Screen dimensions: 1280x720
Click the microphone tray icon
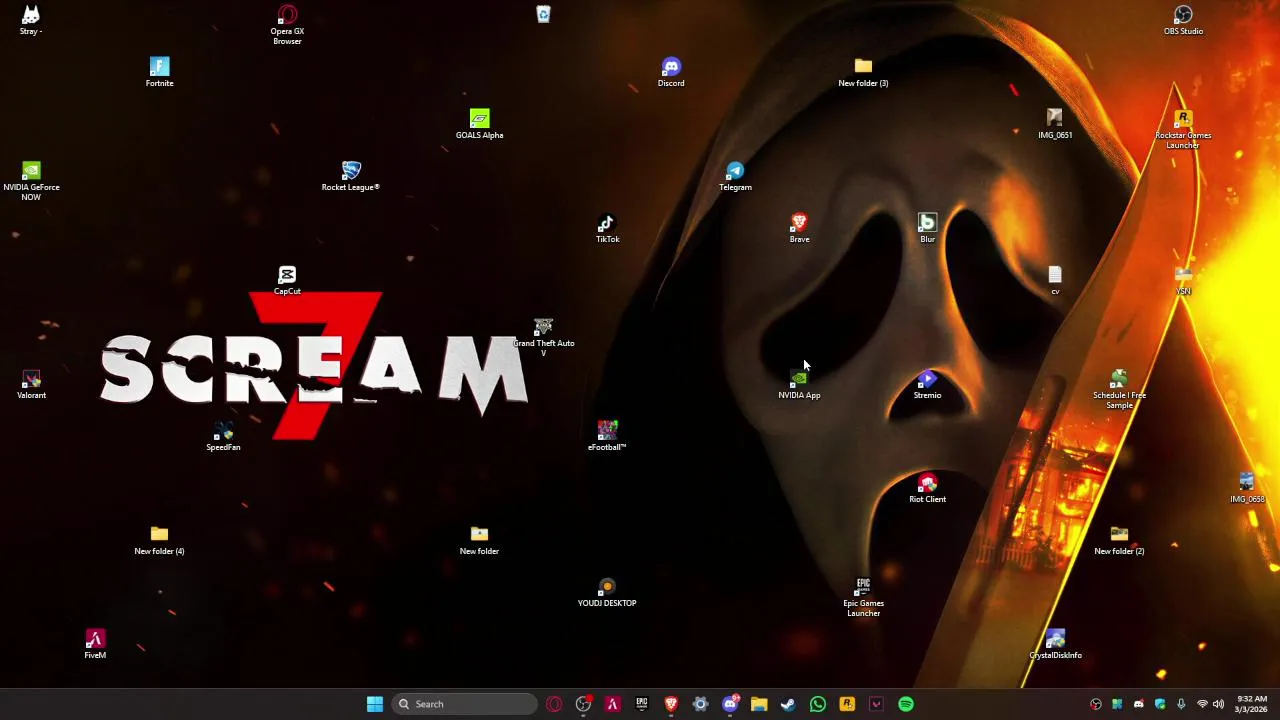(1181, 704)
